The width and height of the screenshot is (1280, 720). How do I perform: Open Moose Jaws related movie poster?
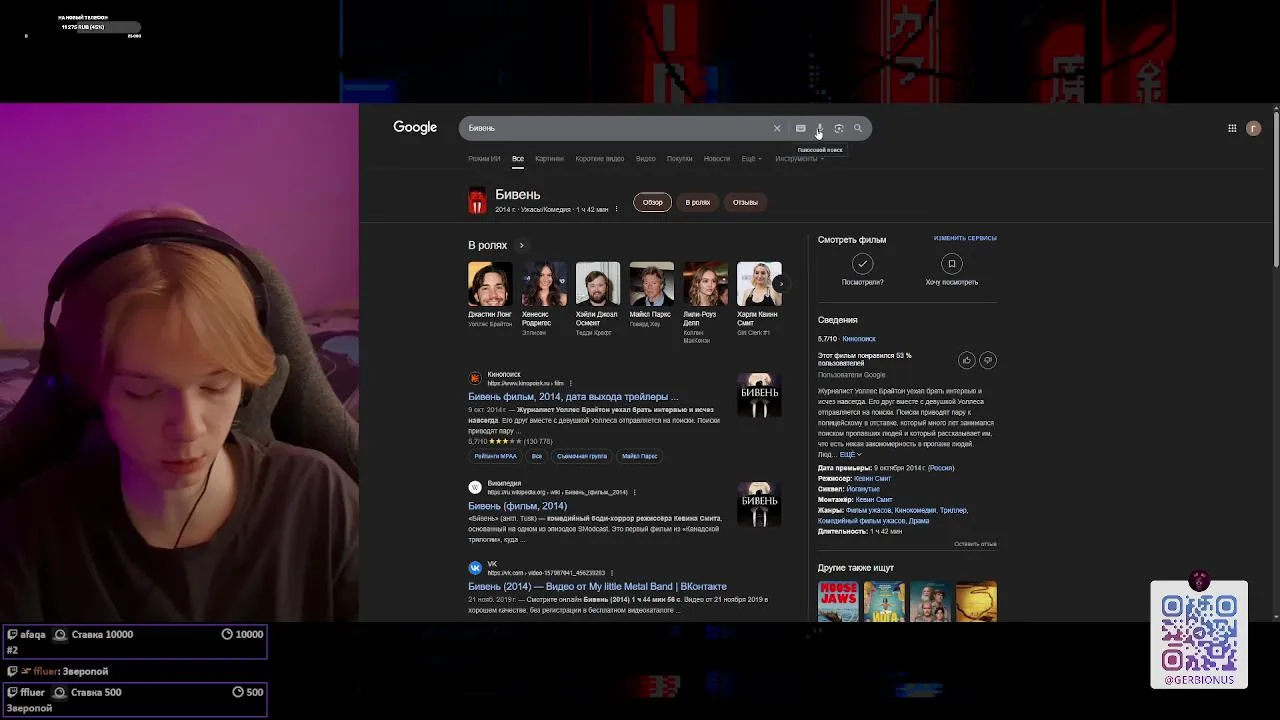pos(838,602)
